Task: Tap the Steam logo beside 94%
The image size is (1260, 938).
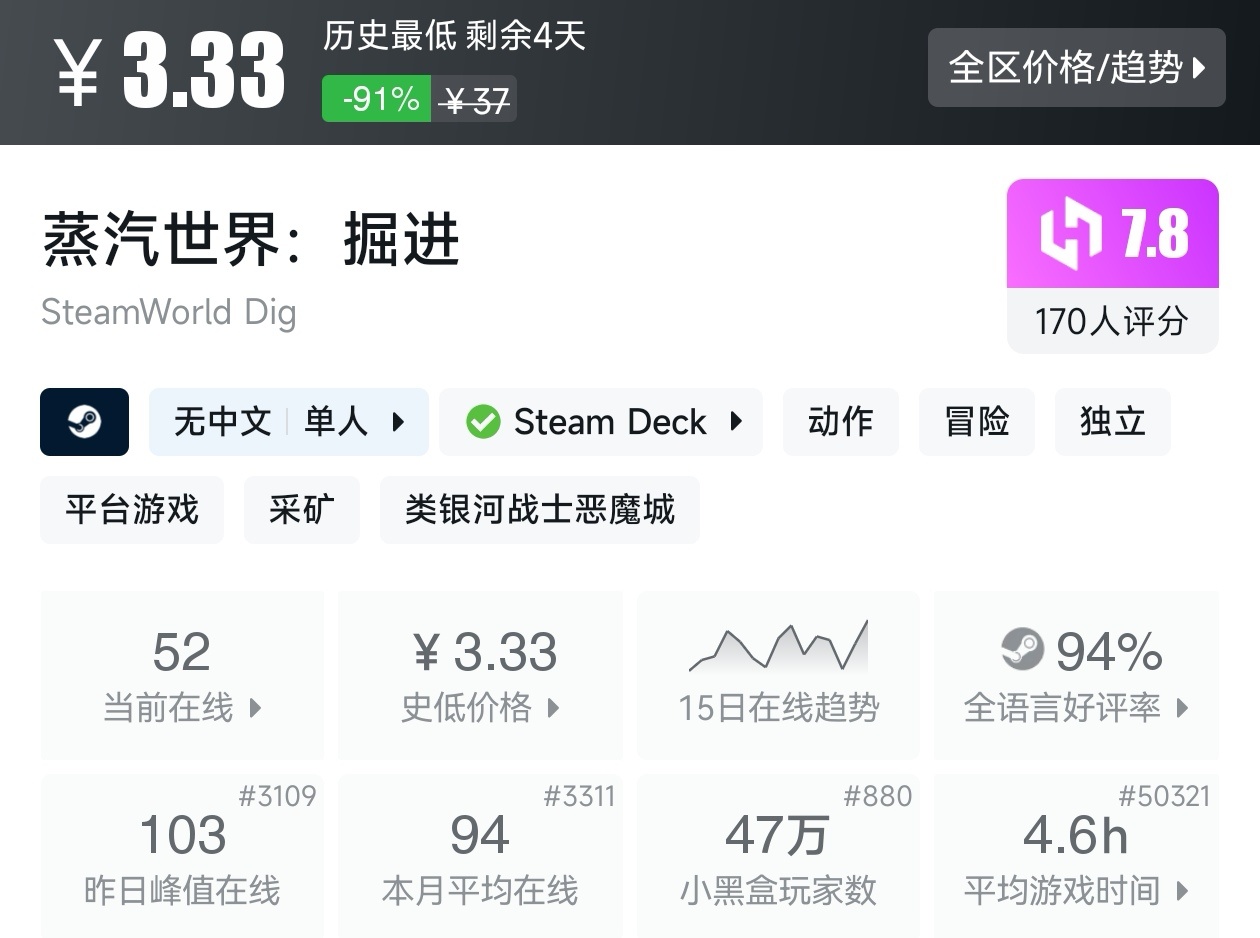Action: [x=1022, y=650]
